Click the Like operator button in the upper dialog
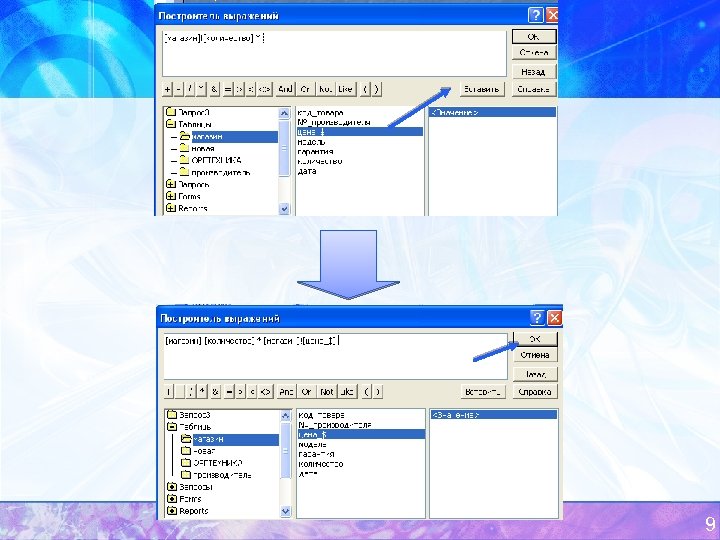720x540 pixels. (x=345, y=89)
